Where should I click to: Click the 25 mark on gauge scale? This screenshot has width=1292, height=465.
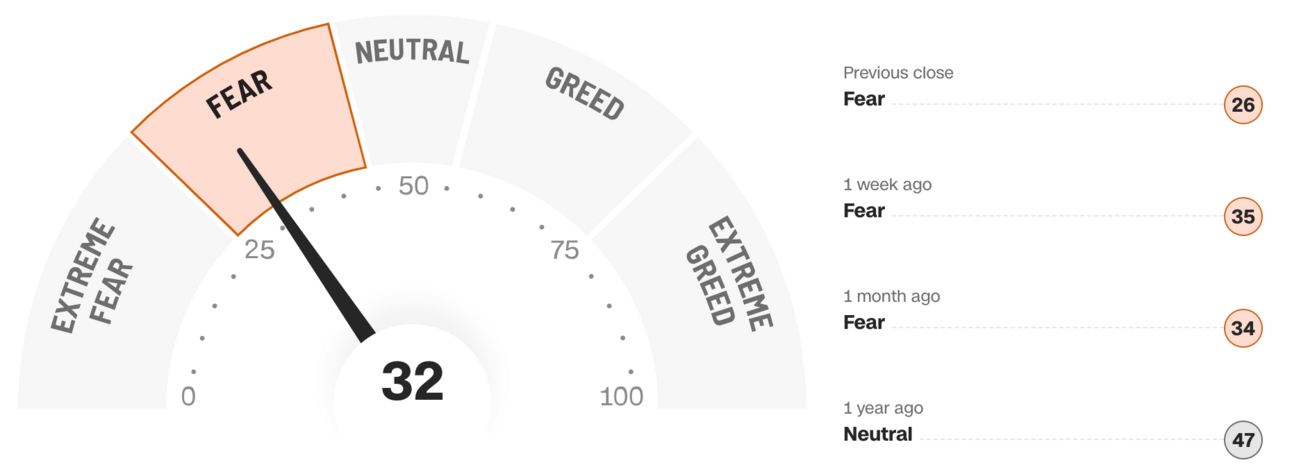[x=259, y=250]
